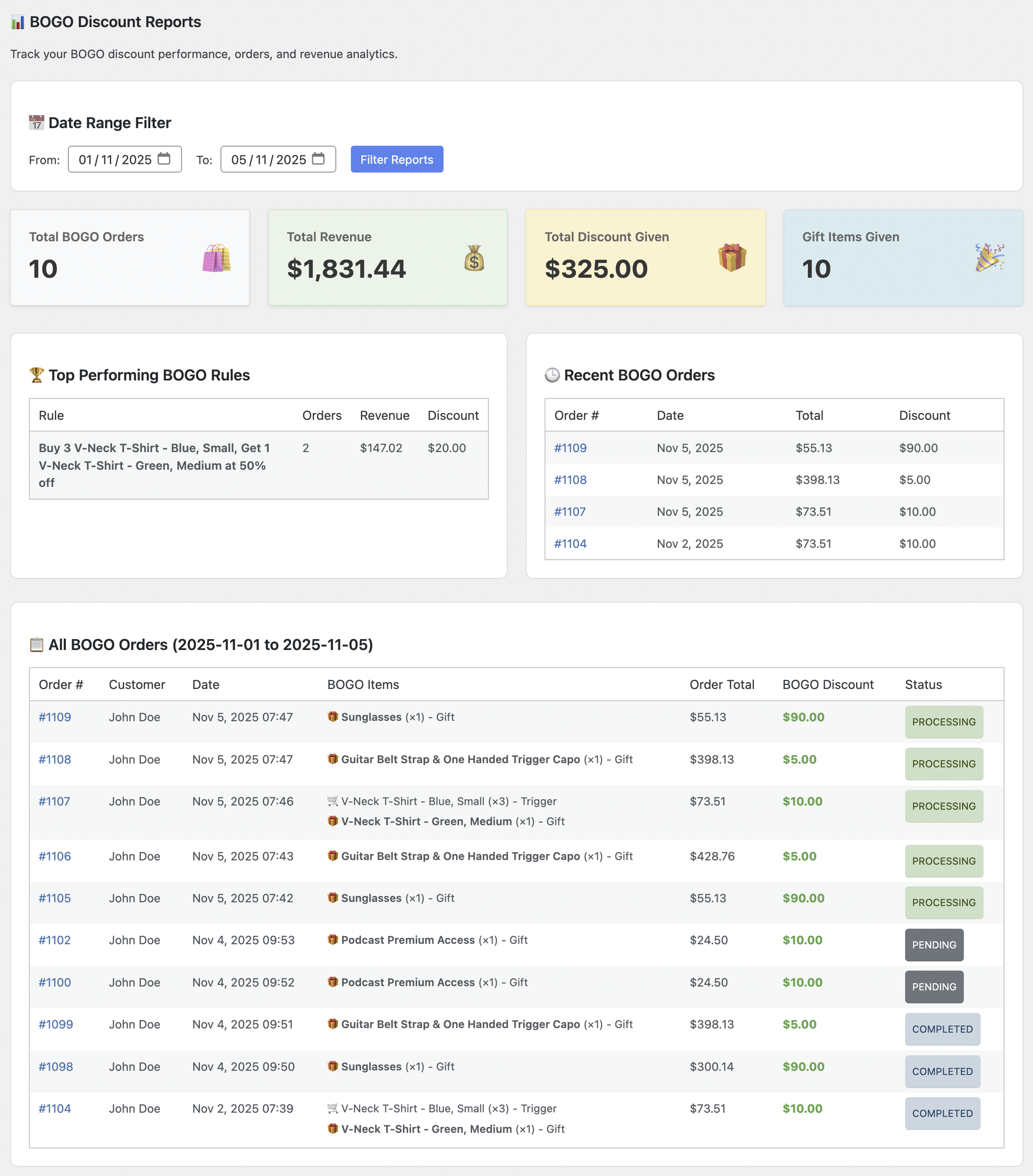The image size is (1033, 1176).
Task: Click the COMPLETED status badge for order #1099
Action: coord(942,1029)
